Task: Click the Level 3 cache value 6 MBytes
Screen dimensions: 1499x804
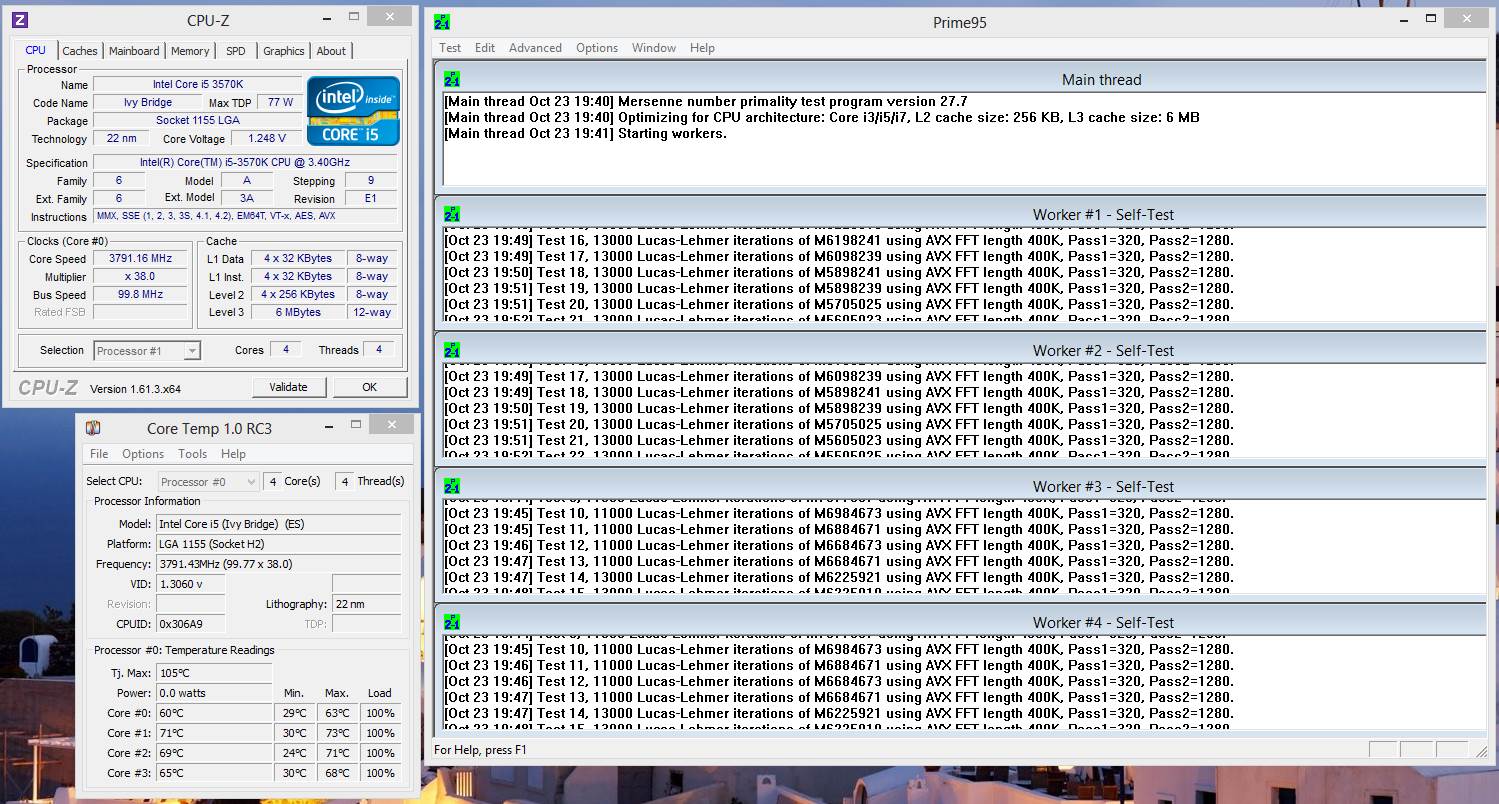Action: [x=299, y=312]
